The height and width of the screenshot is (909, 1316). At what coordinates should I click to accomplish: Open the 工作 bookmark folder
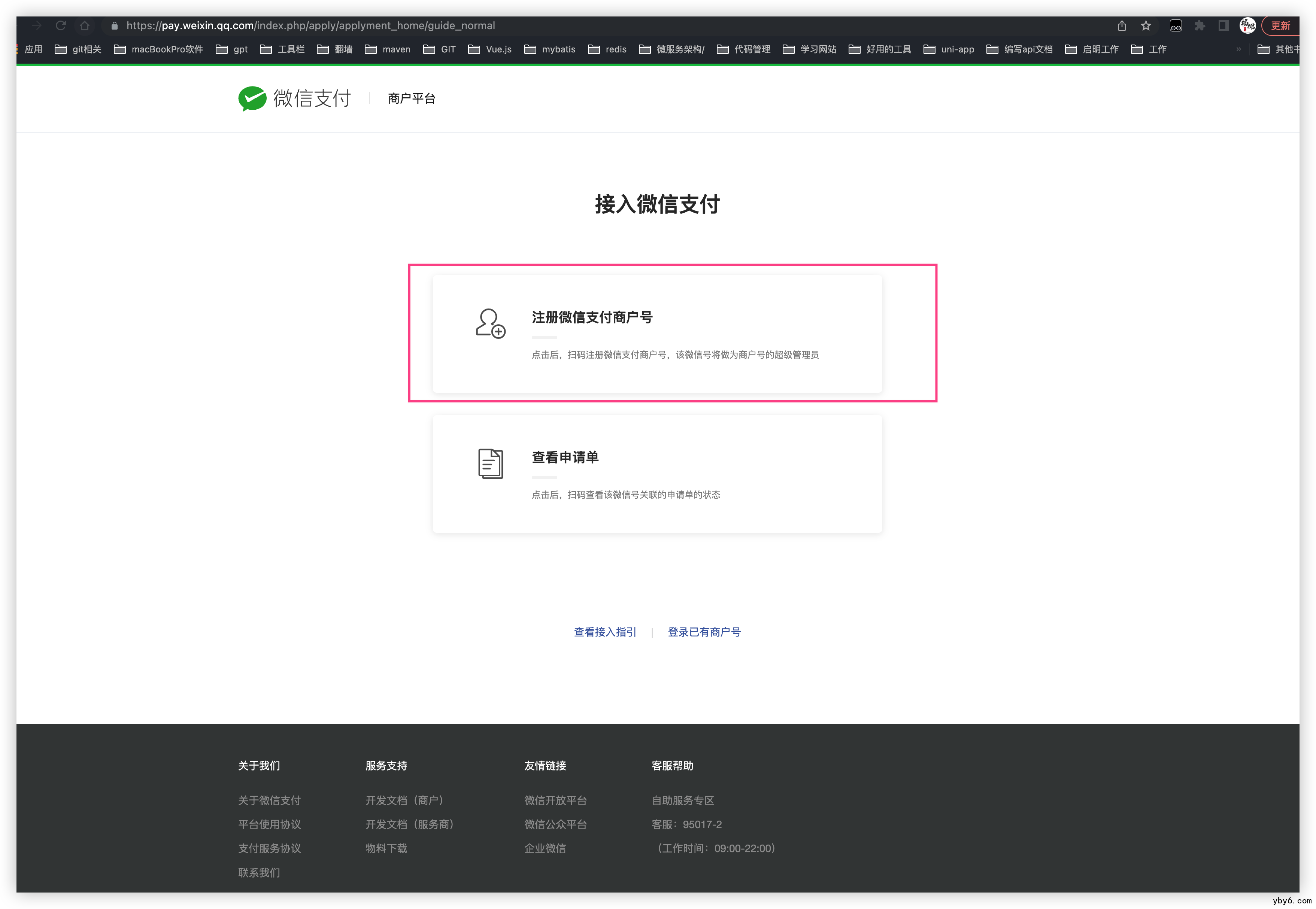(1149, 49)
